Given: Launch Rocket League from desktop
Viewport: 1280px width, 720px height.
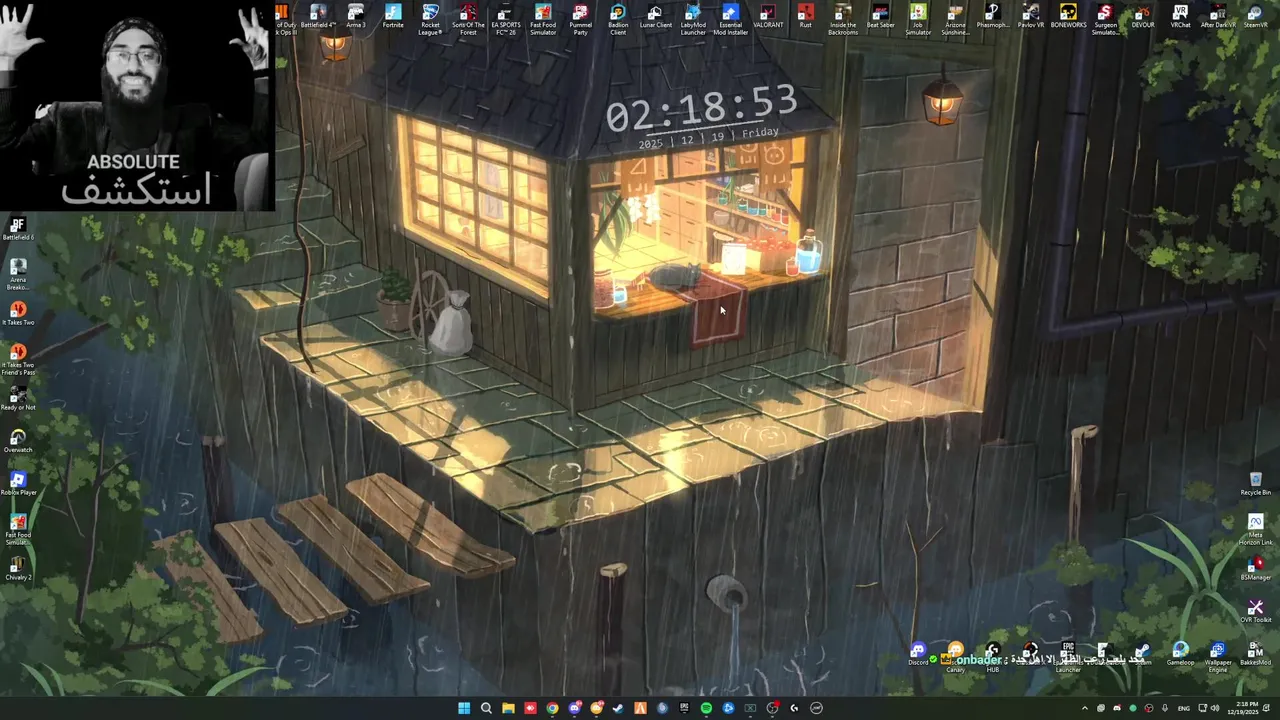Looking at the screenshot, I should coord(430,19).
